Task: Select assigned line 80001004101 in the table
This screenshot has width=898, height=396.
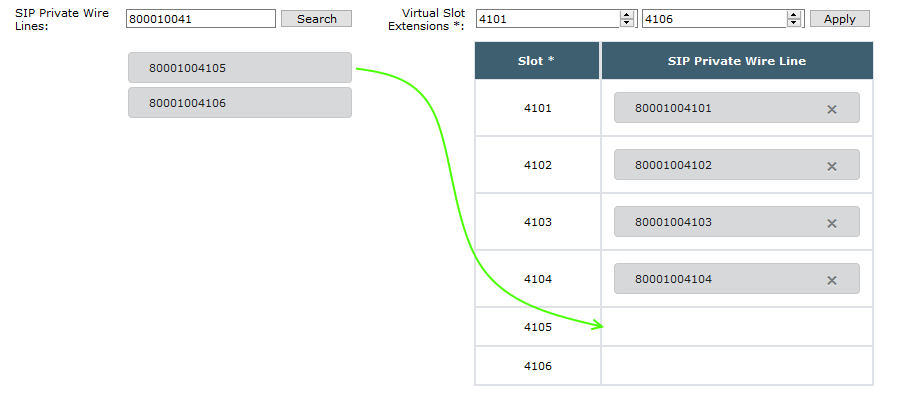Action: [x=736, y=108]
